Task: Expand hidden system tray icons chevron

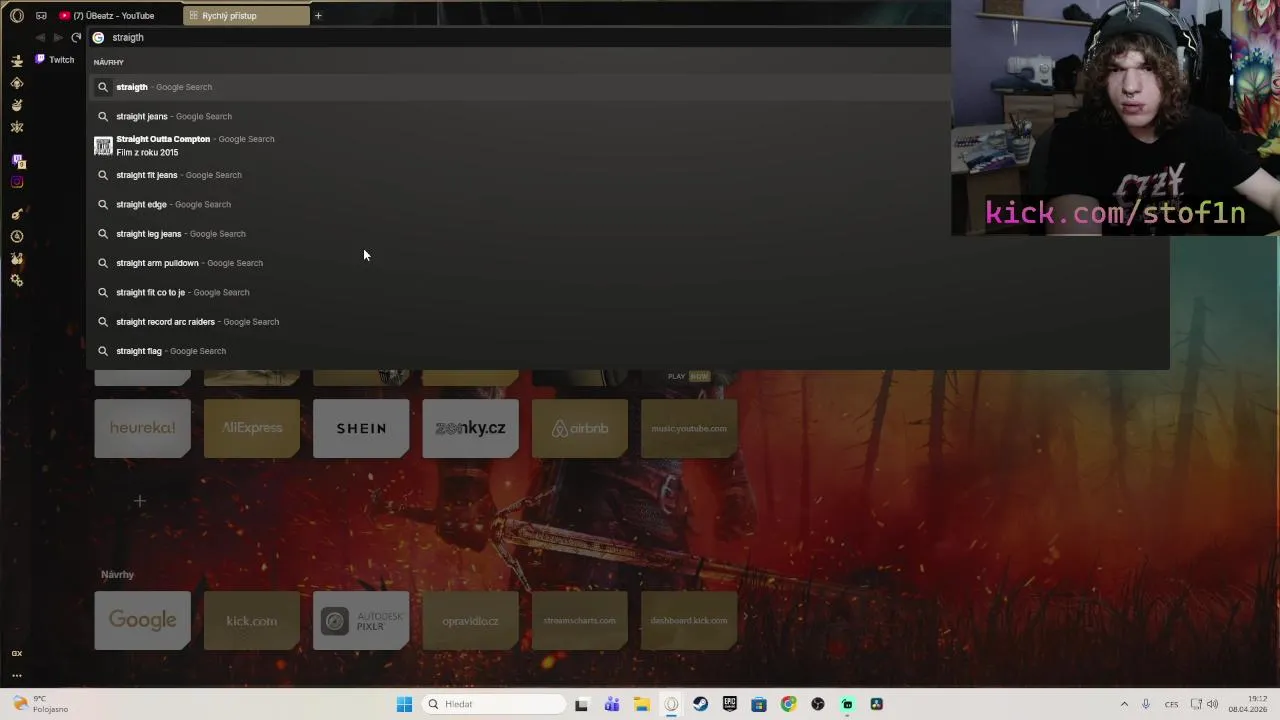Action: [x=1124, y=704]
